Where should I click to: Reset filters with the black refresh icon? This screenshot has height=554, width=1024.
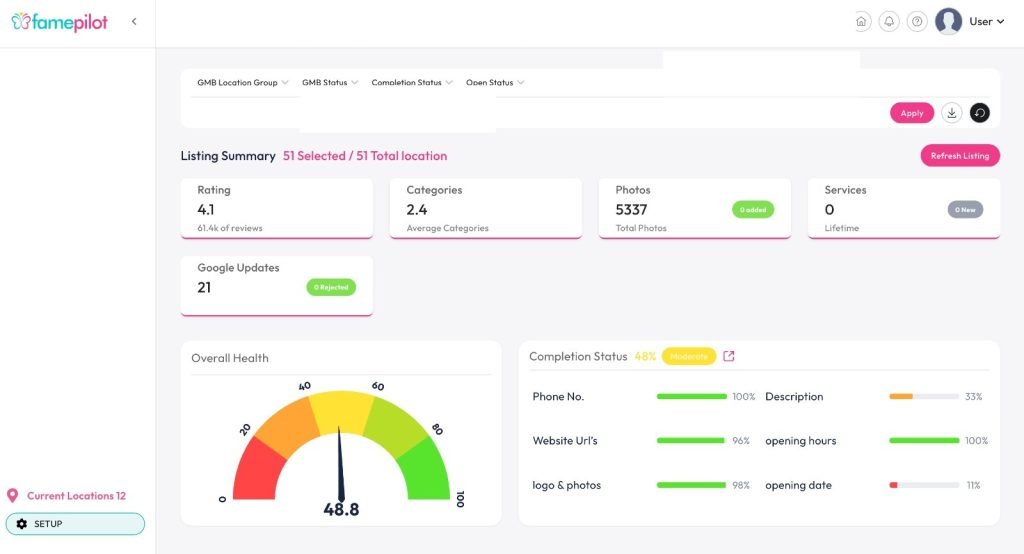980,113
